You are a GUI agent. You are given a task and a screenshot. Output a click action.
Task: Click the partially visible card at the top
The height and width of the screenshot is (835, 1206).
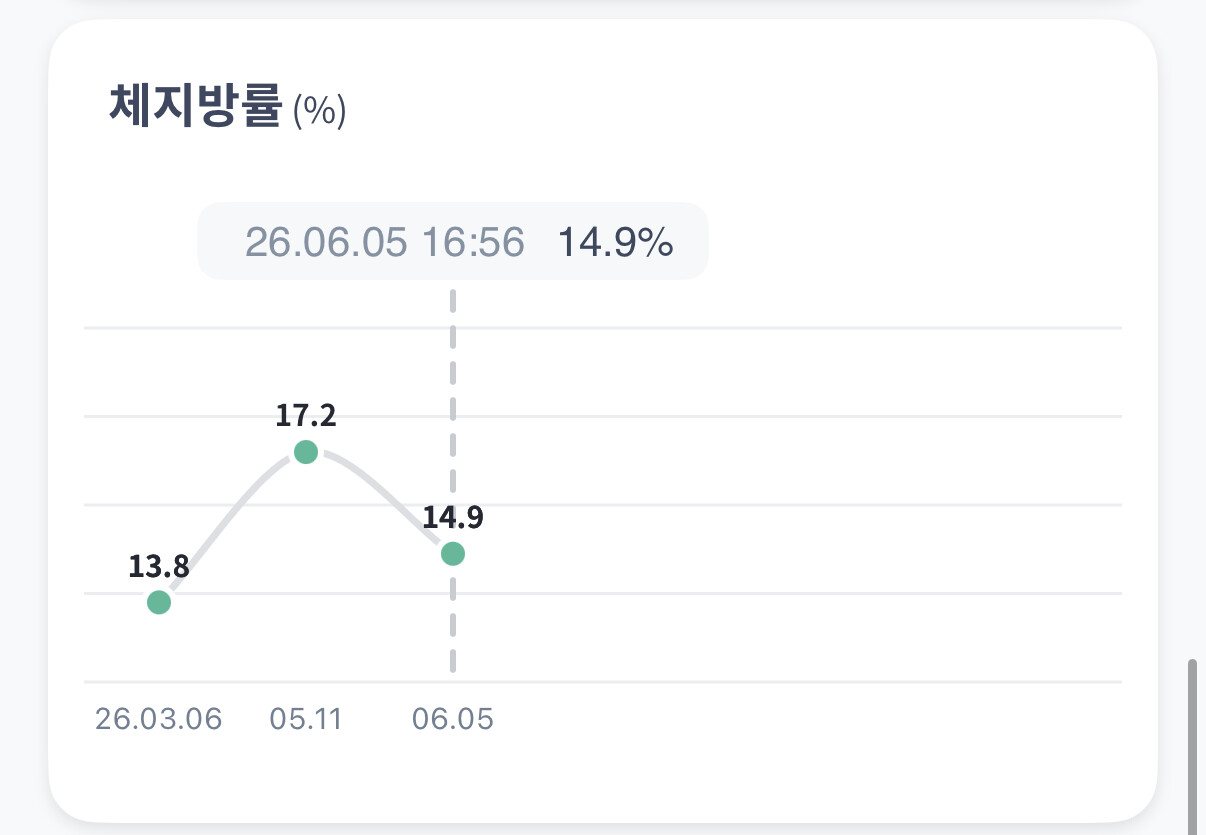(603, 4)
